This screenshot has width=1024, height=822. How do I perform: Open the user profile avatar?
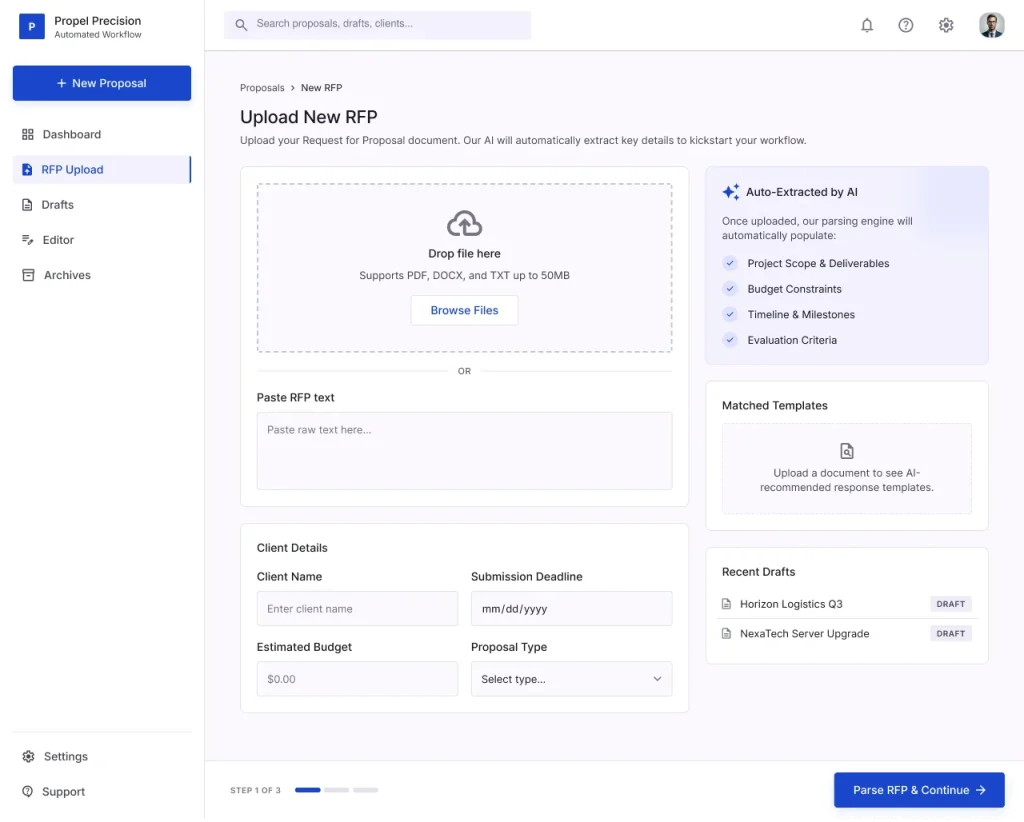click(991, 25)
